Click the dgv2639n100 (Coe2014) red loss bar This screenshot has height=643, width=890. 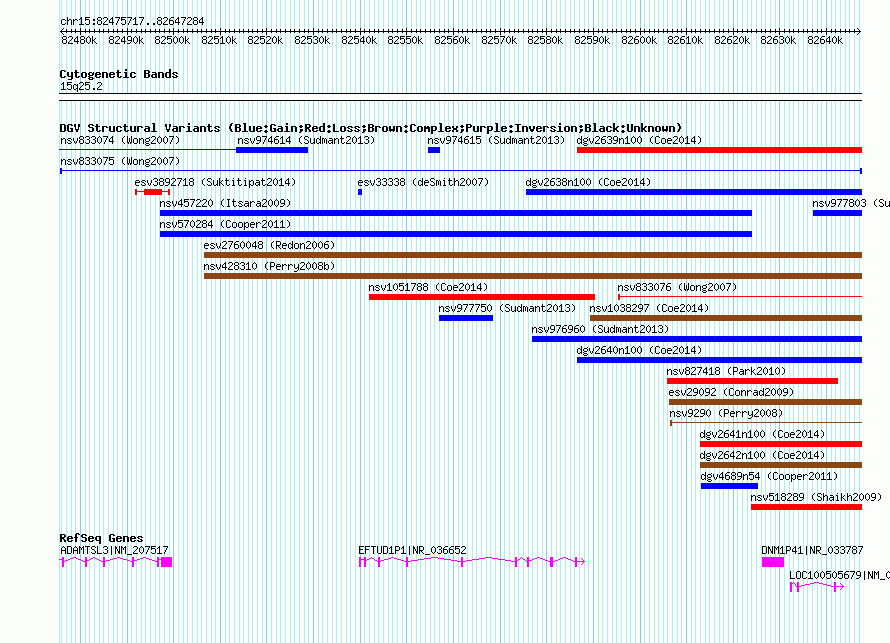pyautogui.click(x=719, y=150)
